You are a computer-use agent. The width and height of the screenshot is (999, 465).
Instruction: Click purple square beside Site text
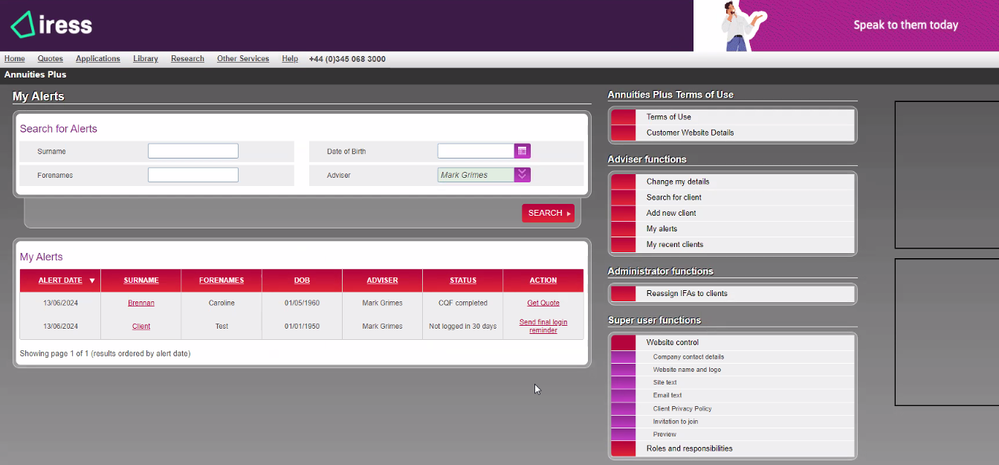pyautogui.click(x=624, y=382)
